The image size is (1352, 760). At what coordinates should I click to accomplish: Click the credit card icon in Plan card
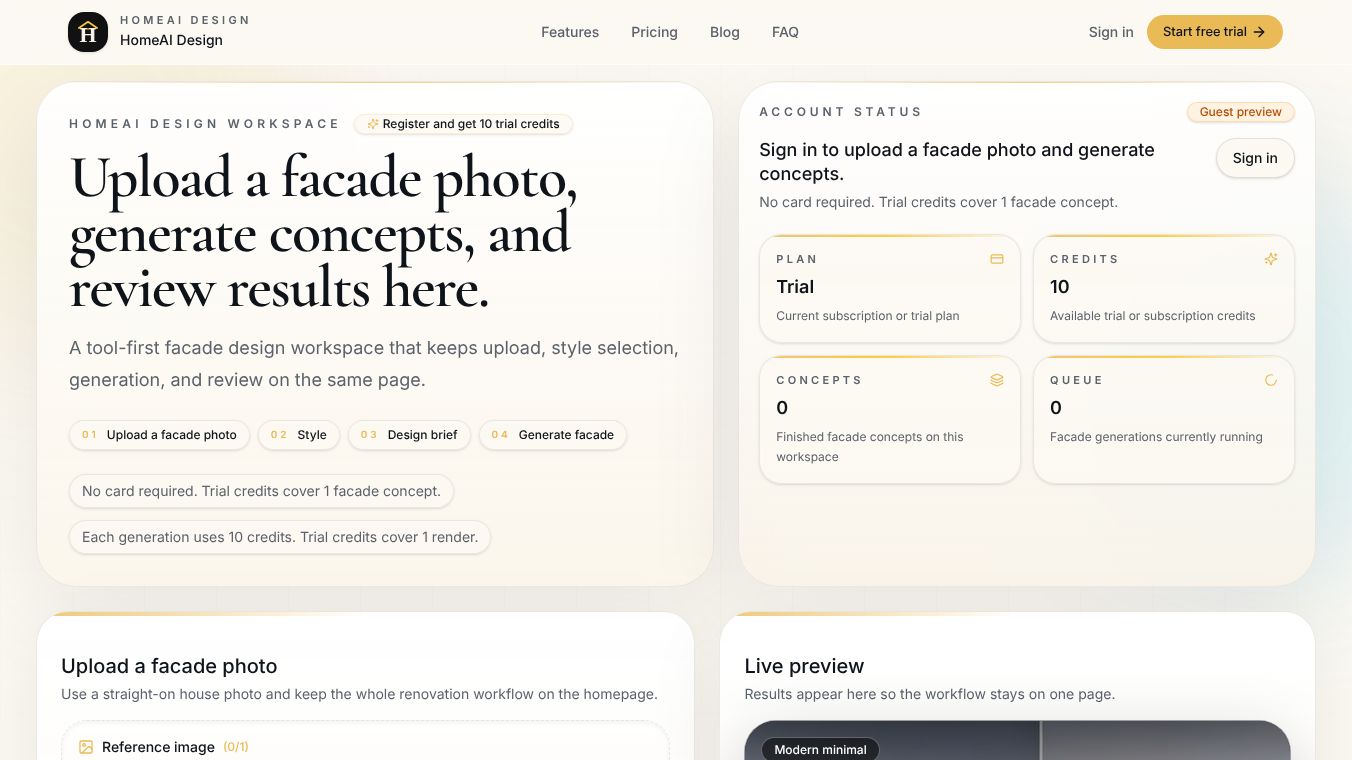[x=996, y=259]
